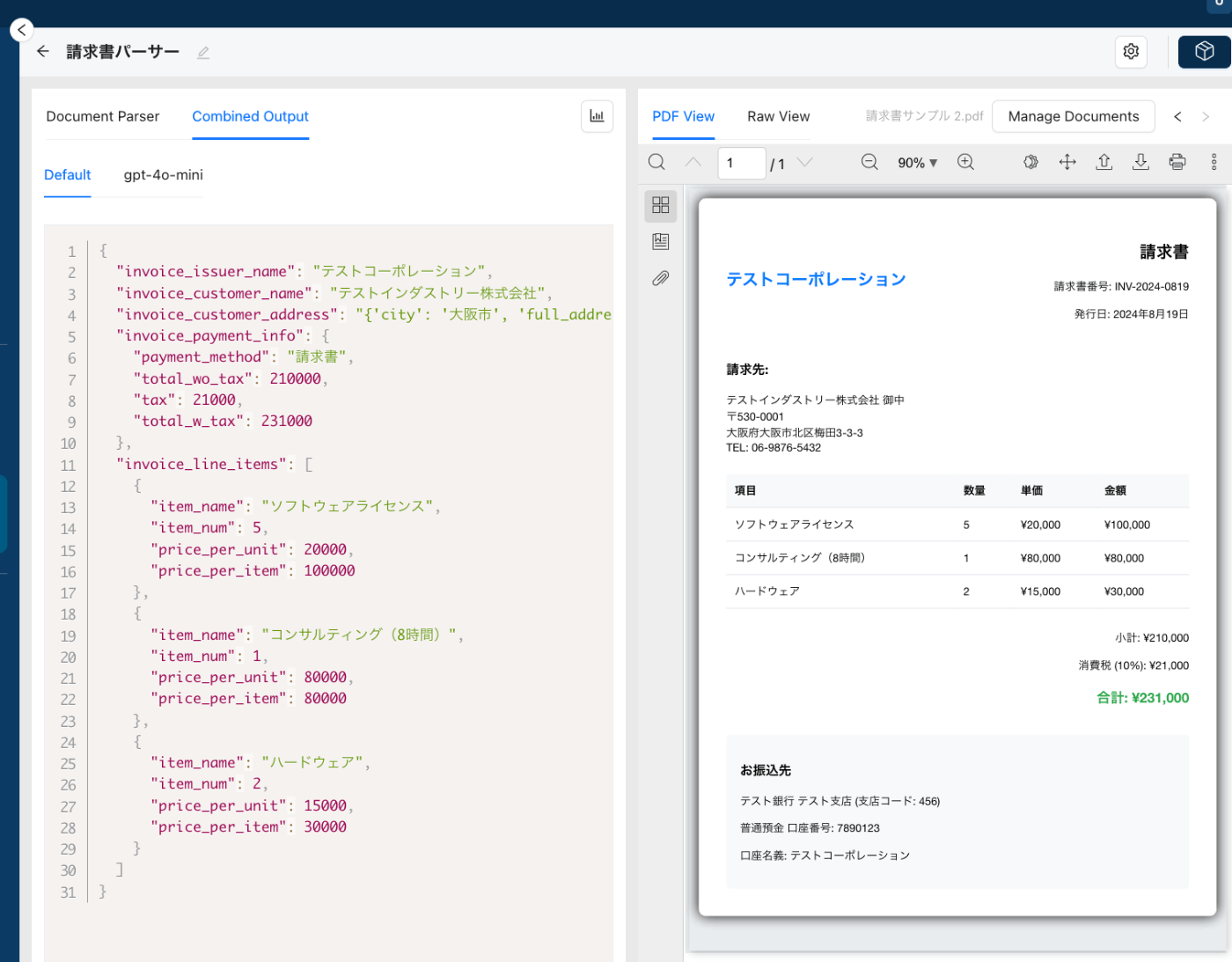
Task: Click the theme switch icon in PDF toolbar
Action: (x=1030, y=162)
